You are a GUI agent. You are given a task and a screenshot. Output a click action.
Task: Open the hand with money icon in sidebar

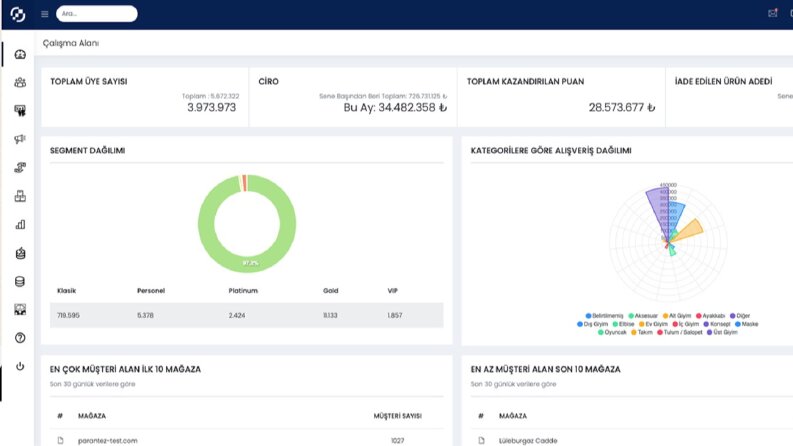pyautogui.click(x=20, y=167)
